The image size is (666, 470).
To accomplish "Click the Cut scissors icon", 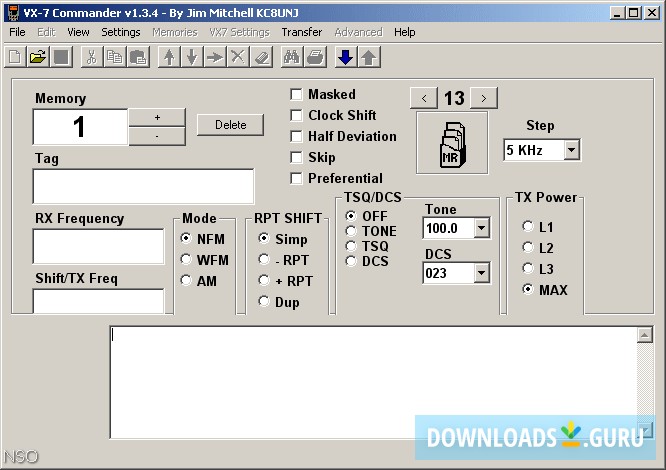I will (91, 57).
